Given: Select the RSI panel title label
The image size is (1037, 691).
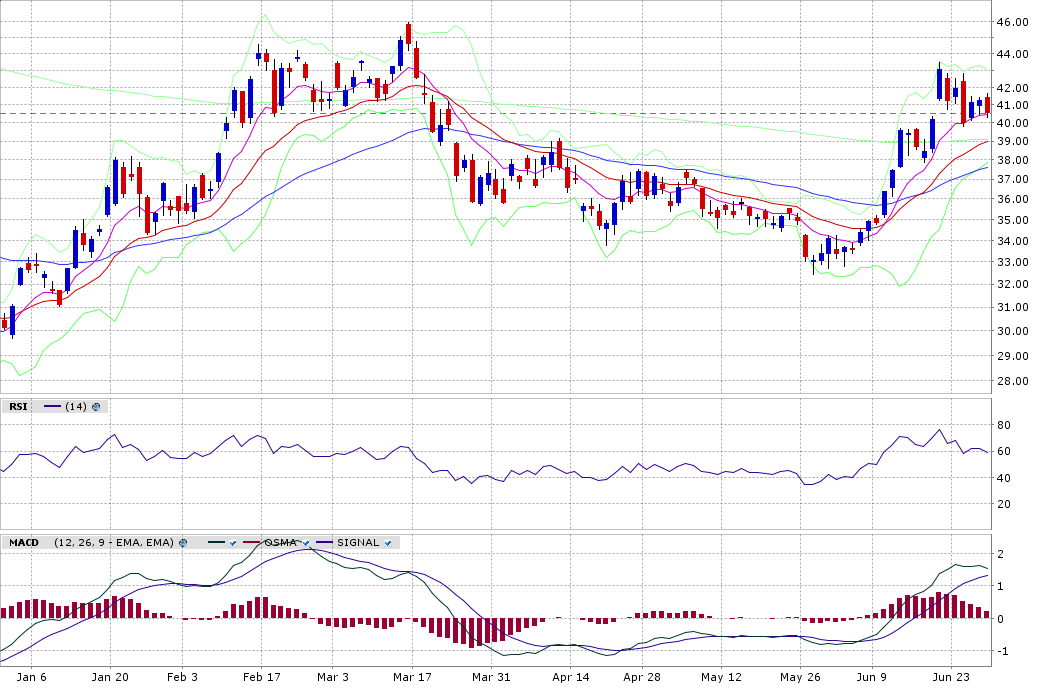Looking at the screenshot, I should [18, 407].
